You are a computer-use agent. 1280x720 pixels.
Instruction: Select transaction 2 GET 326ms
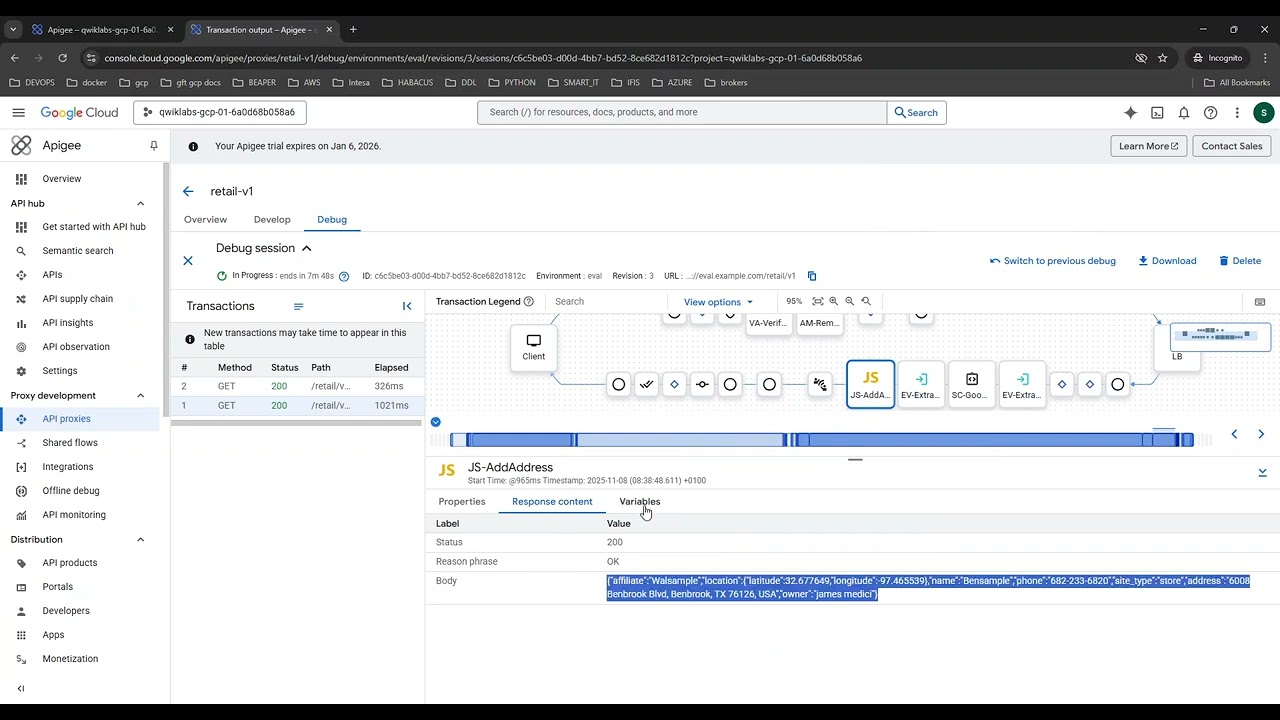click(297, 386)
